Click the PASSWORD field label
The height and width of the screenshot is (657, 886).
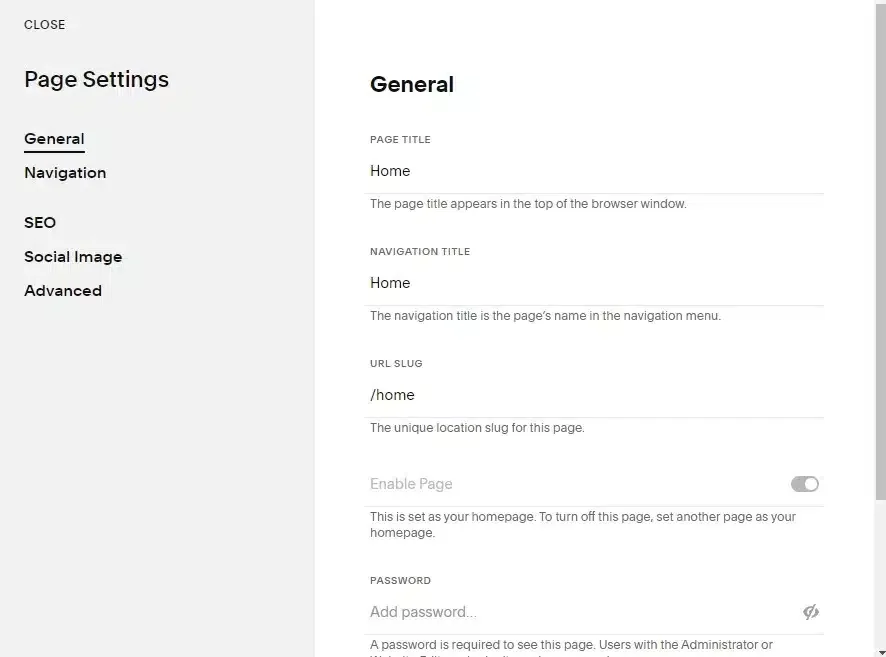pyautogui.click(x=400, y=580)
